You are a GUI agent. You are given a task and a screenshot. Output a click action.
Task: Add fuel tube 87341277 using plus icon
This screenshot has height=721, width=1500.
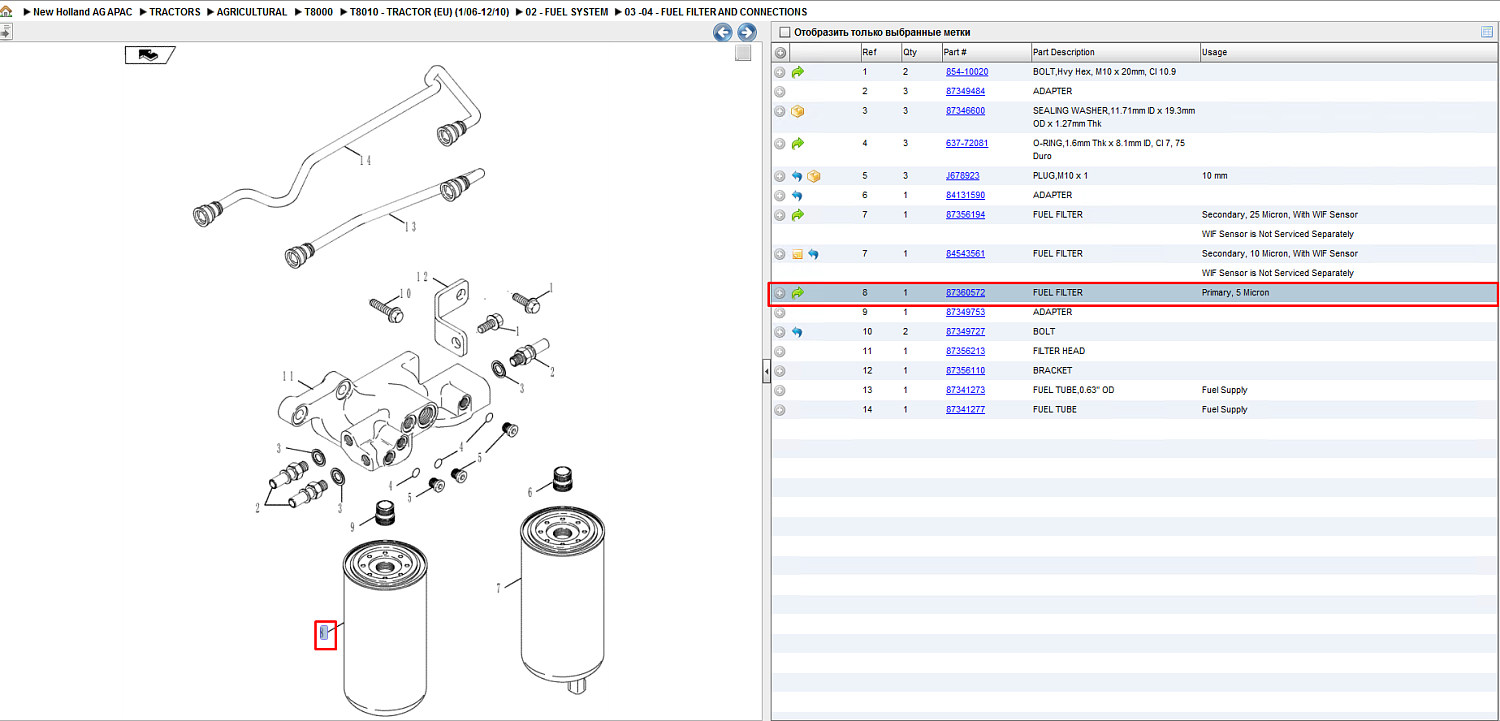coord(780,410)
